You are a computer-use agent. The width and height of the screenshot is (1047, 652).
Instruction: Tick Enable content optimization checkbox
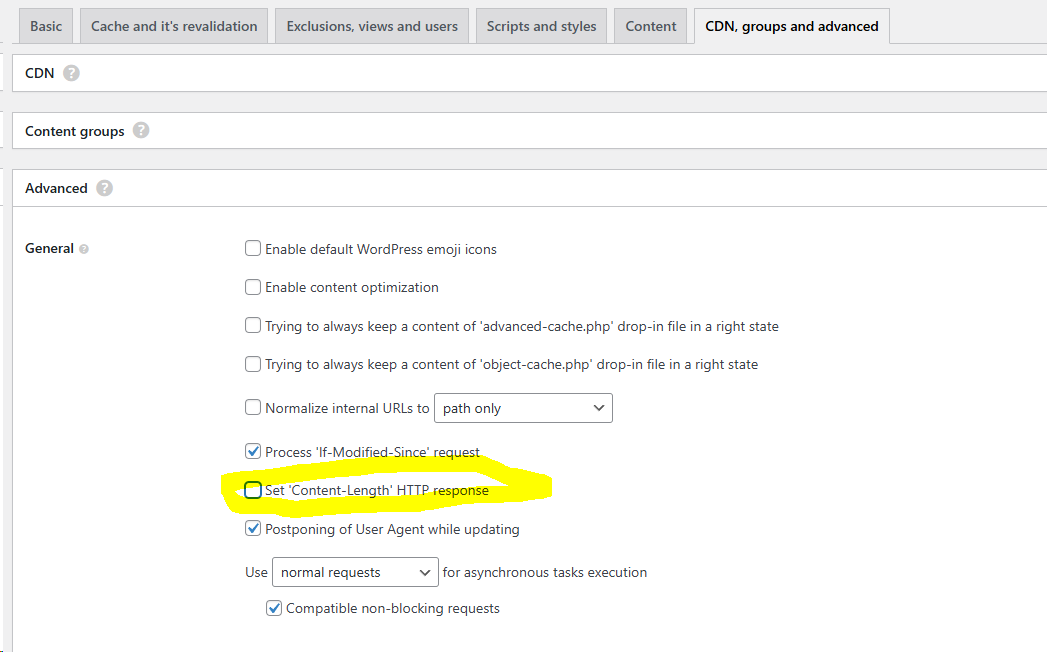253,287
